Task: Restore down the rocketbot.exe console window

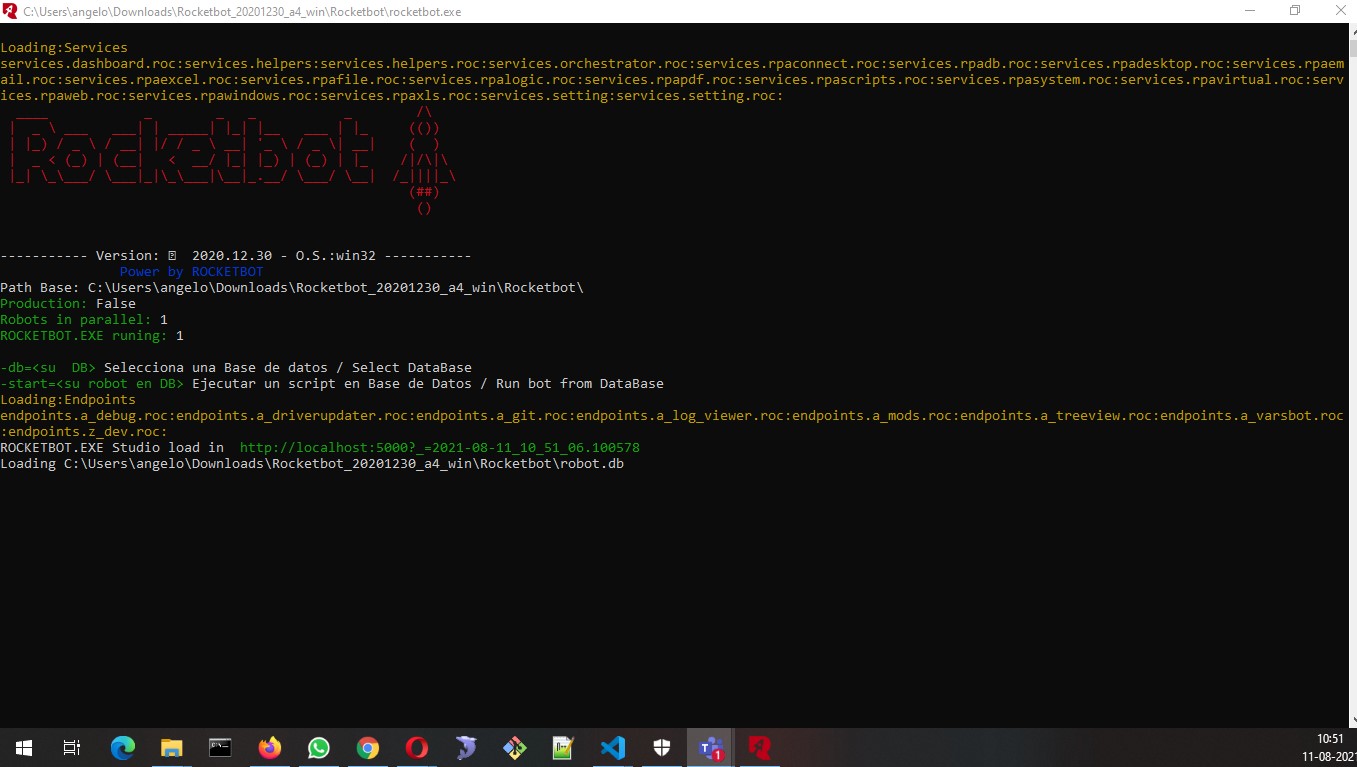Action: (1295, 11)
